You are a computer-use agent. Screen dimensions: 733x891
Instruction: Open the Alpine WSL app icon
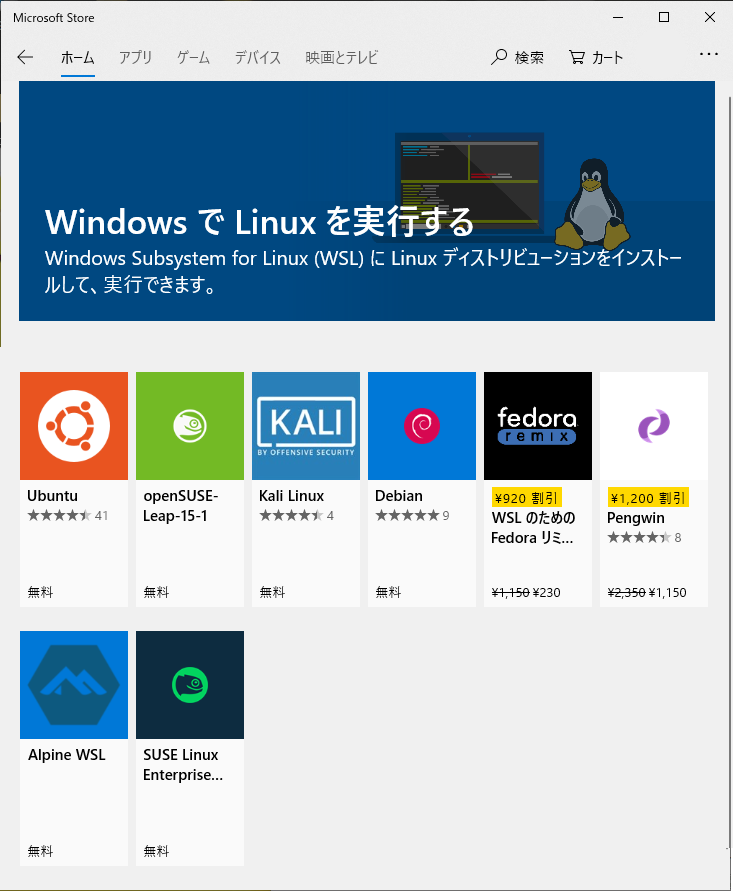pyautogui.click(x=74, y=685)
